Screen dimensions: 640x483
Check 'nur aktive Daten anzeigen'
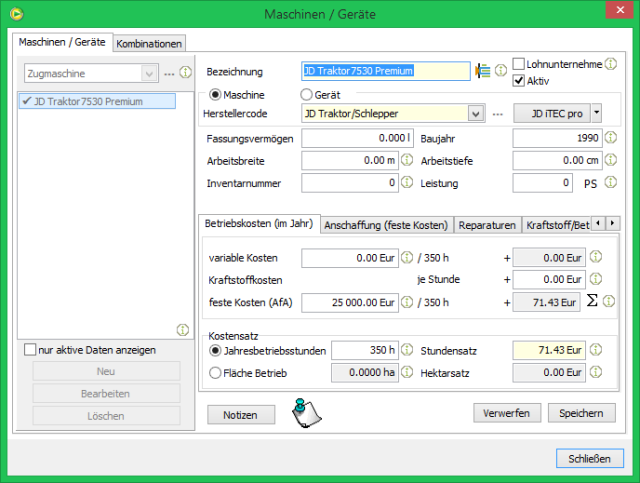tap(31, 350)
